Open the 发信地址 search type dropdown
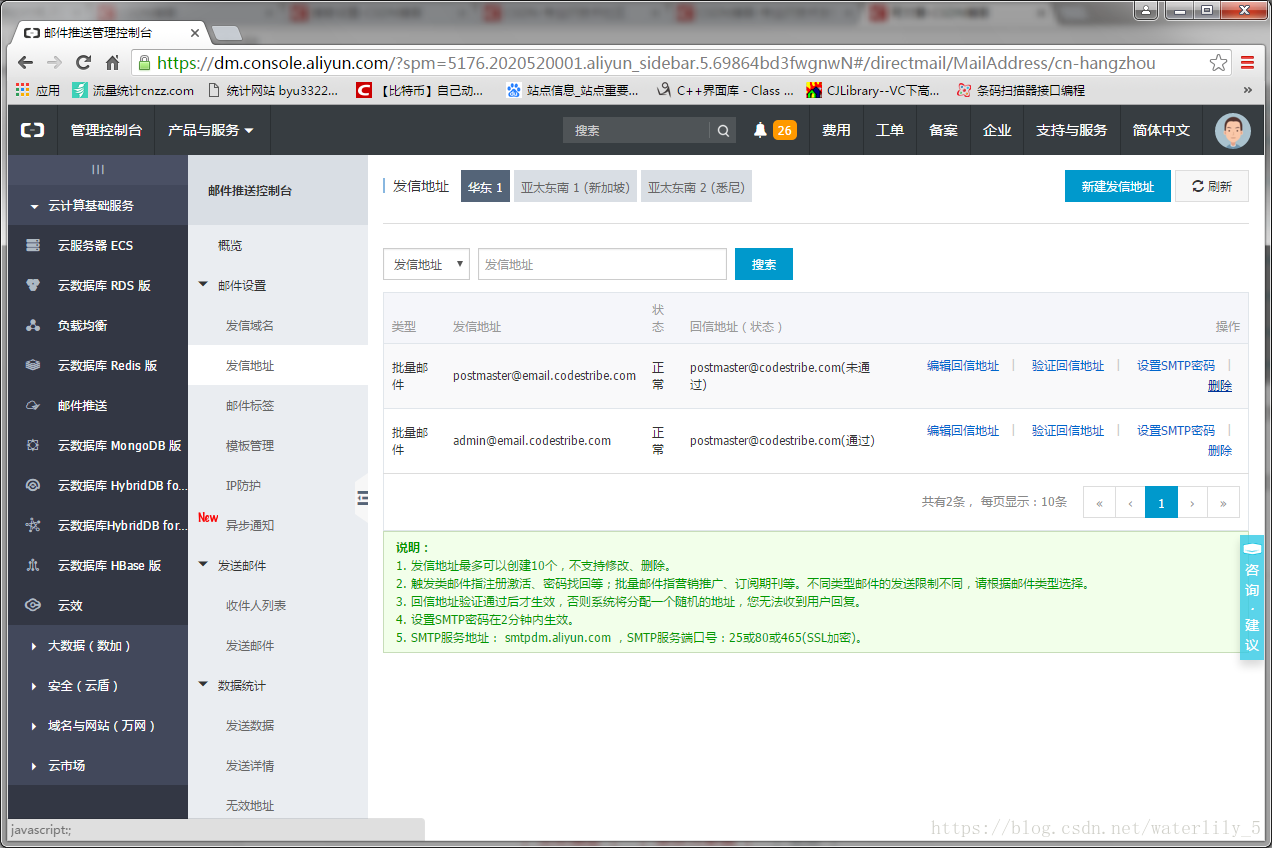 click(x=426, y=264)
